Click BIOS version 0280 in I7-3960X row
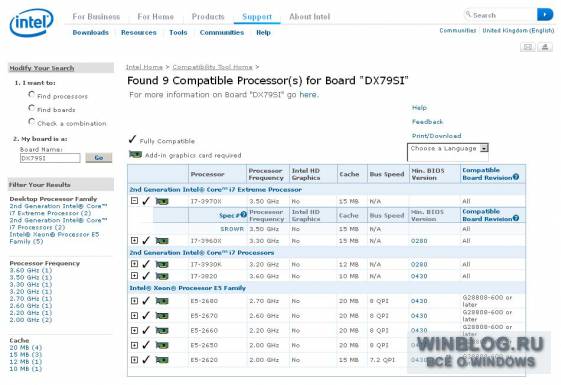 (x=419, y=241)
